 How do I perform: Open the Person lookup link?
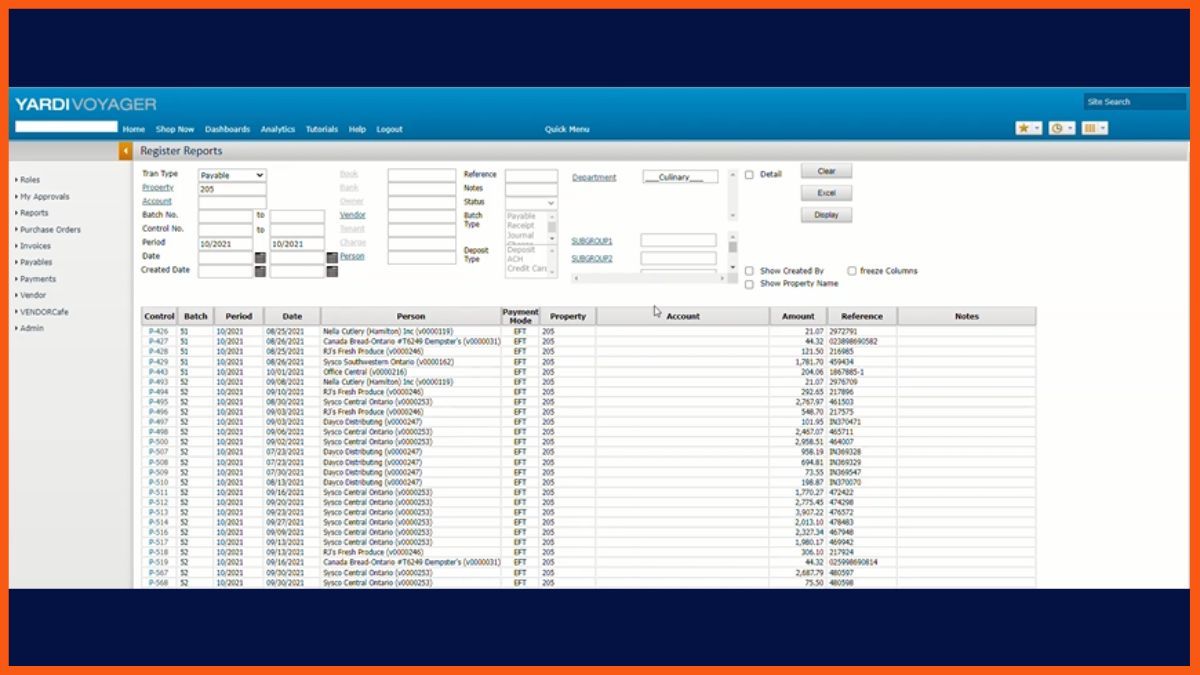(x=352, y=256)
